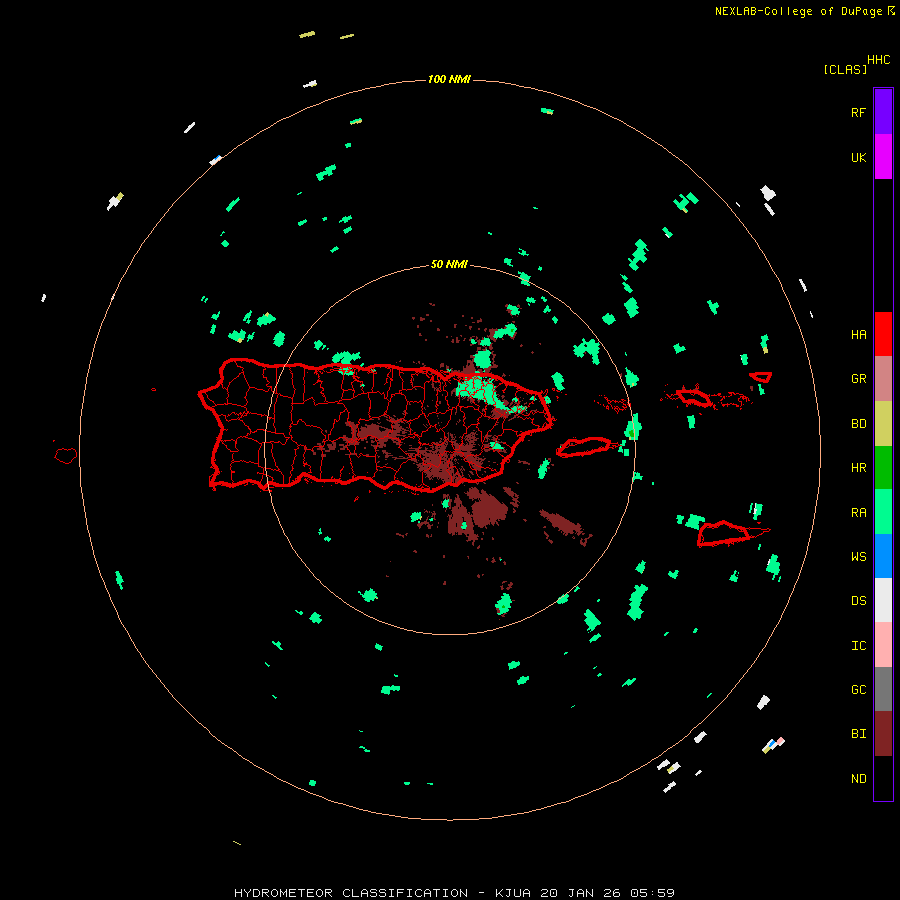This screenshot has height=900, width=900.
Task: Click the 05:59 timestamp
Action: [x=652, y=893]
